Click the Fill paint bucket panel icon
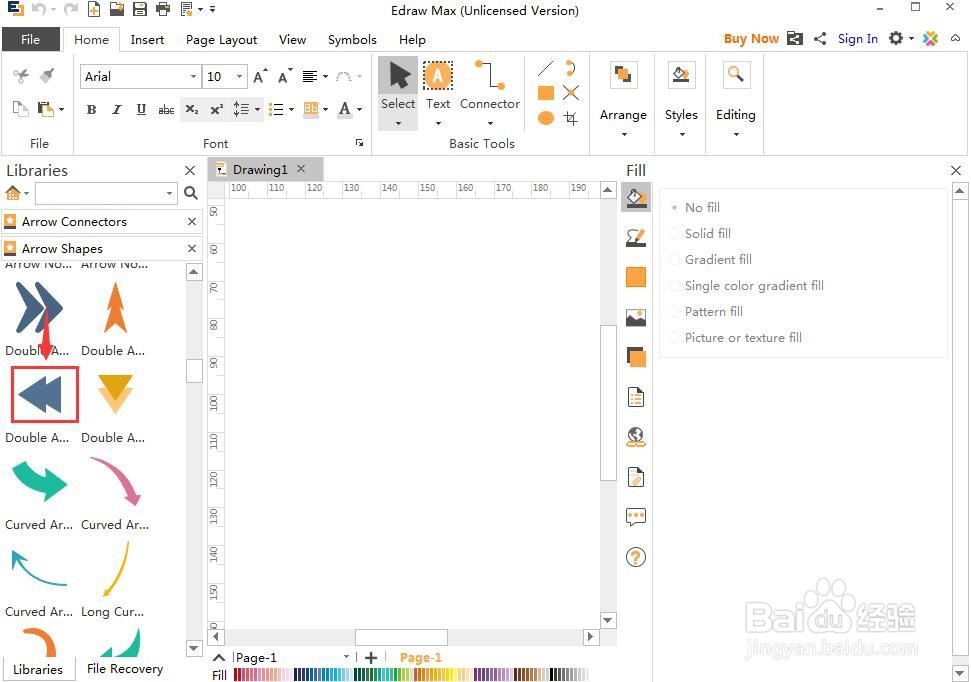 click(636, 198)
